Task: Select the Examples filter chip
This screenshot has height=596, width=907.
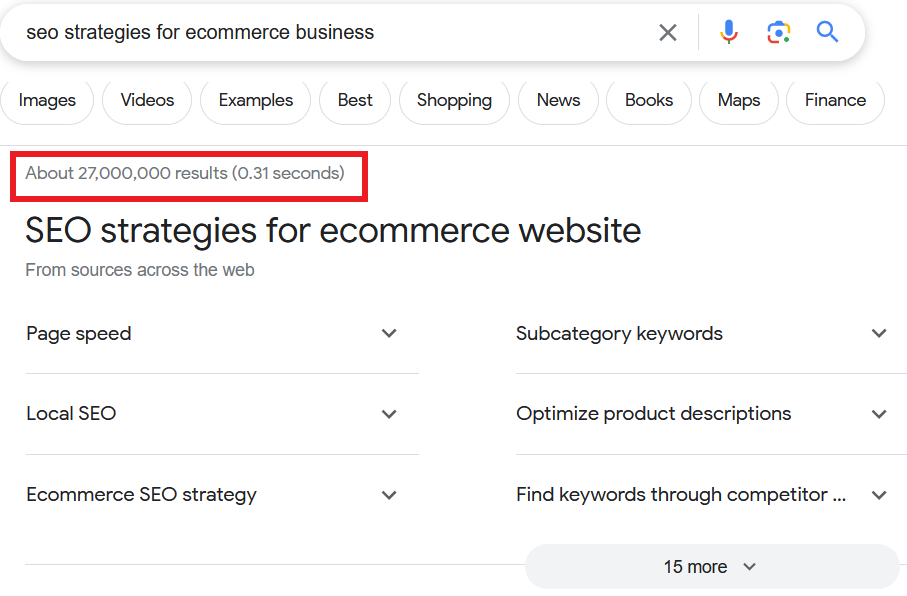Action: tap(256, 100)
